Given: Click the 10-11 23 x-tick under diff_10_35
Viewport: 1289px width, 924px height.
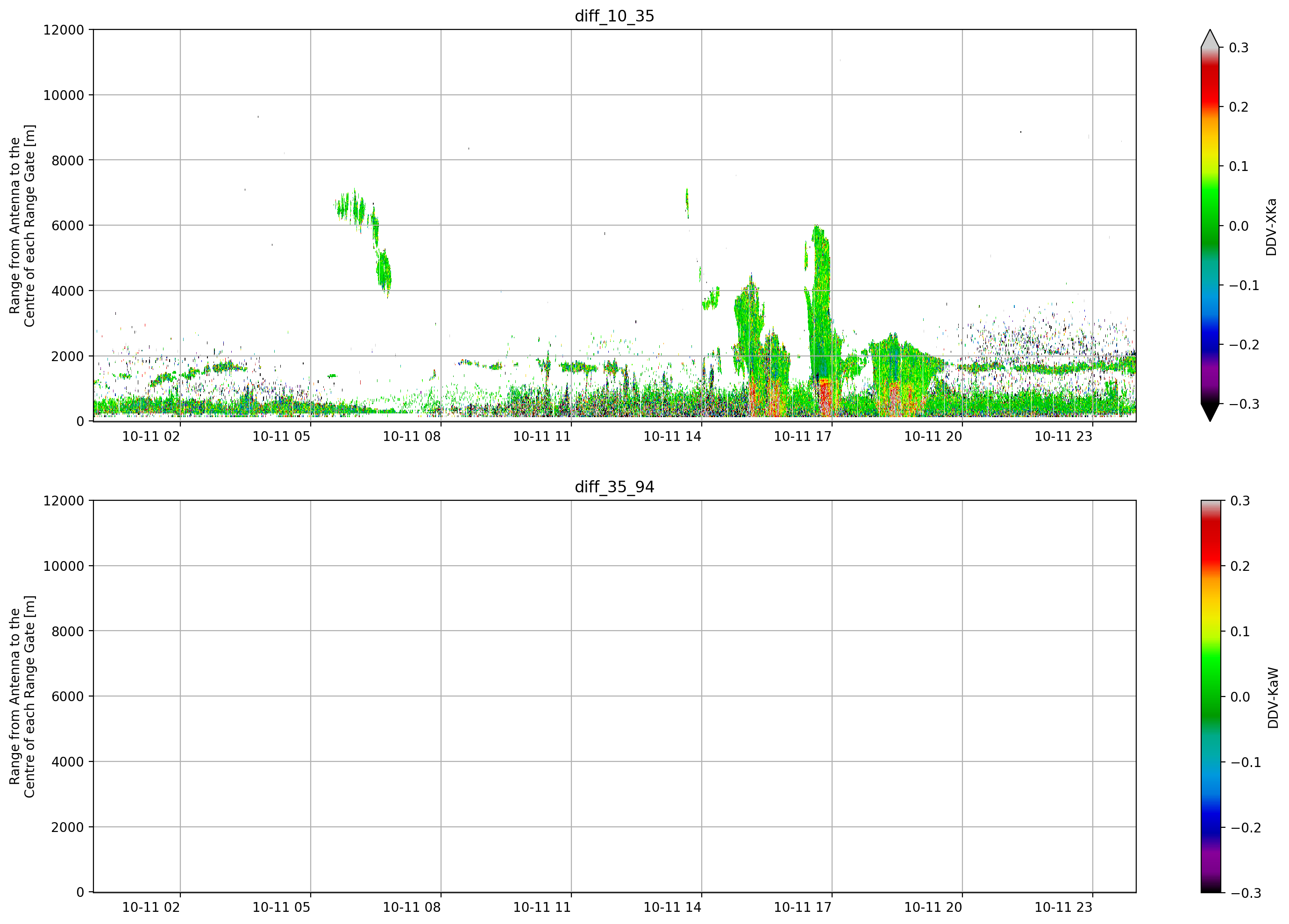Looking at the screenshot, I should point(1063,436).
